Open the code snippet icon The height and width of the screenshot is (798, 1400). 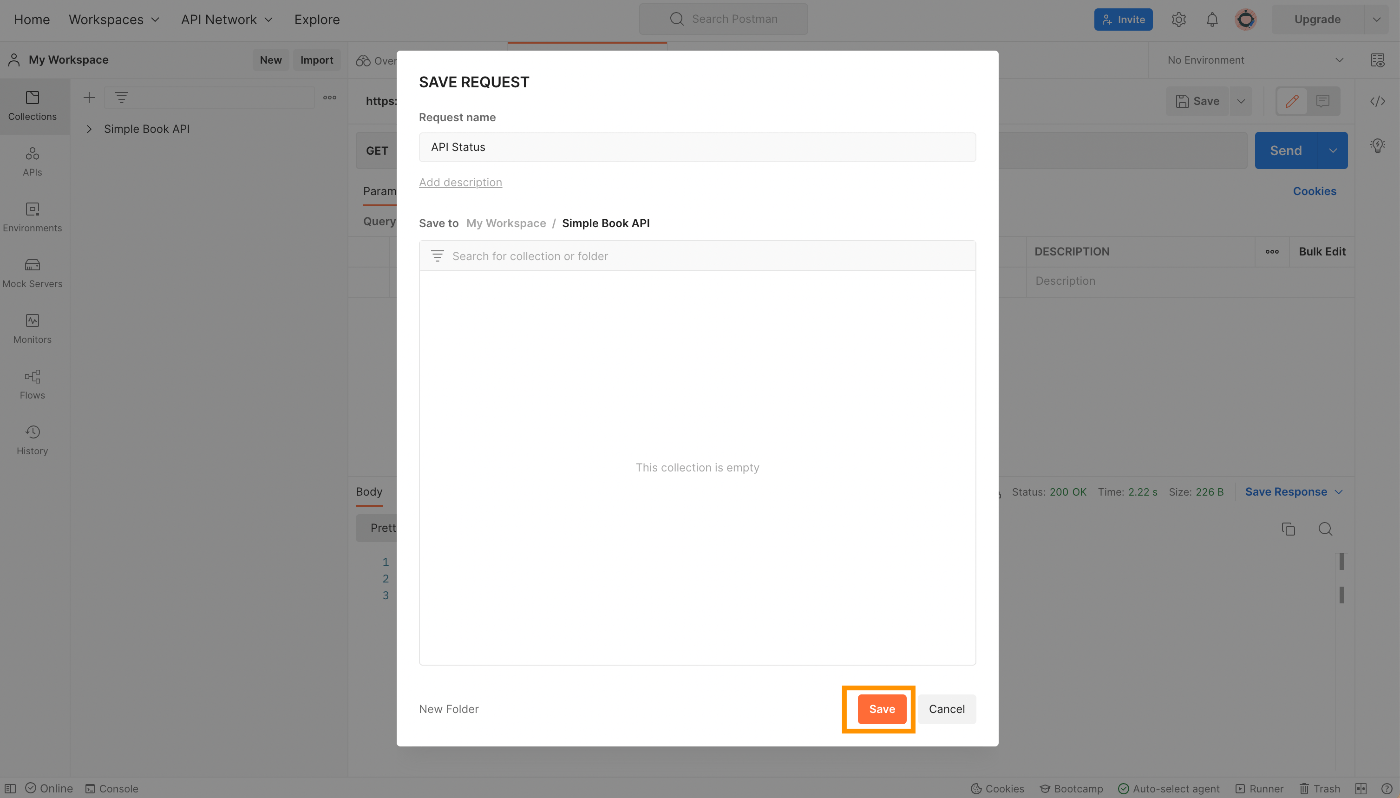tap(1378, 101)
